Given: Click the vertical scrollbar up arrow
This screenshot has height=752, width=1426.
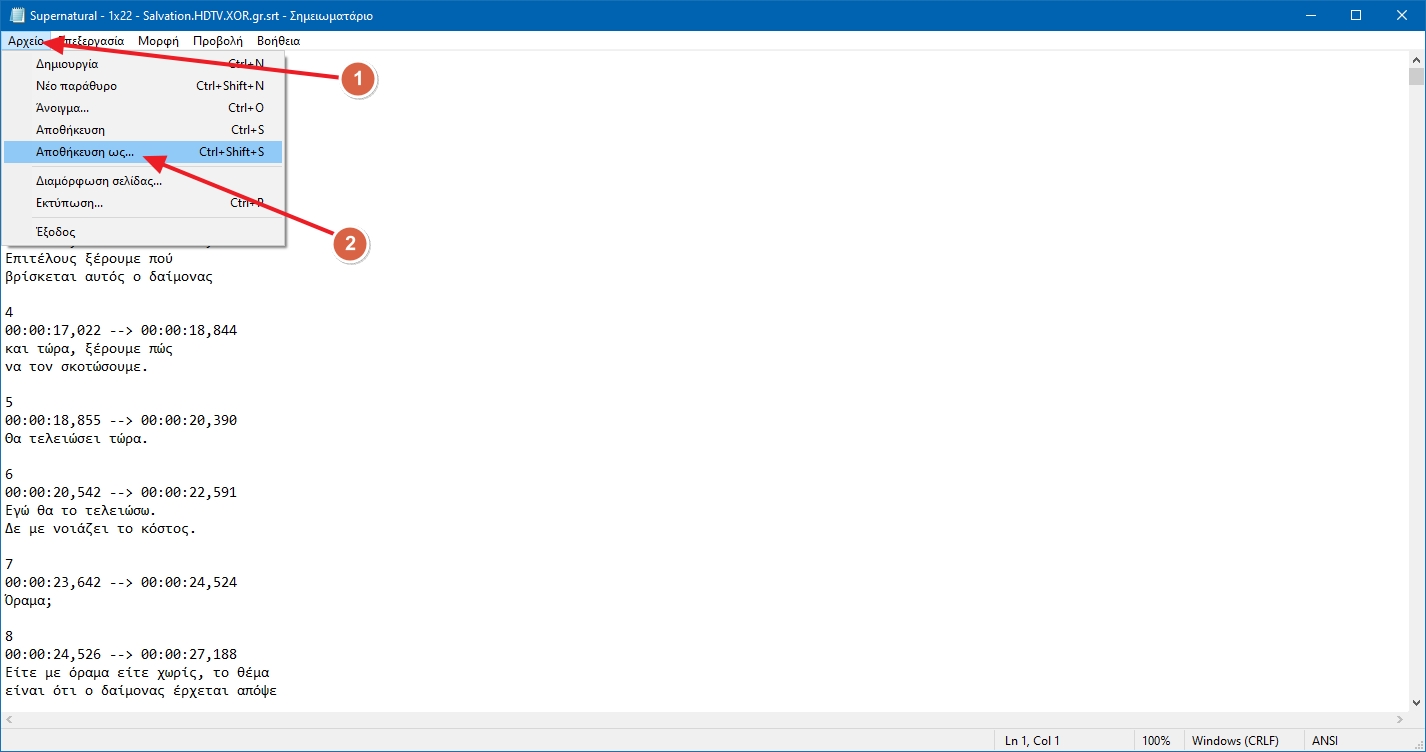Looking at the screenshot, I should tap(1417, 59).
